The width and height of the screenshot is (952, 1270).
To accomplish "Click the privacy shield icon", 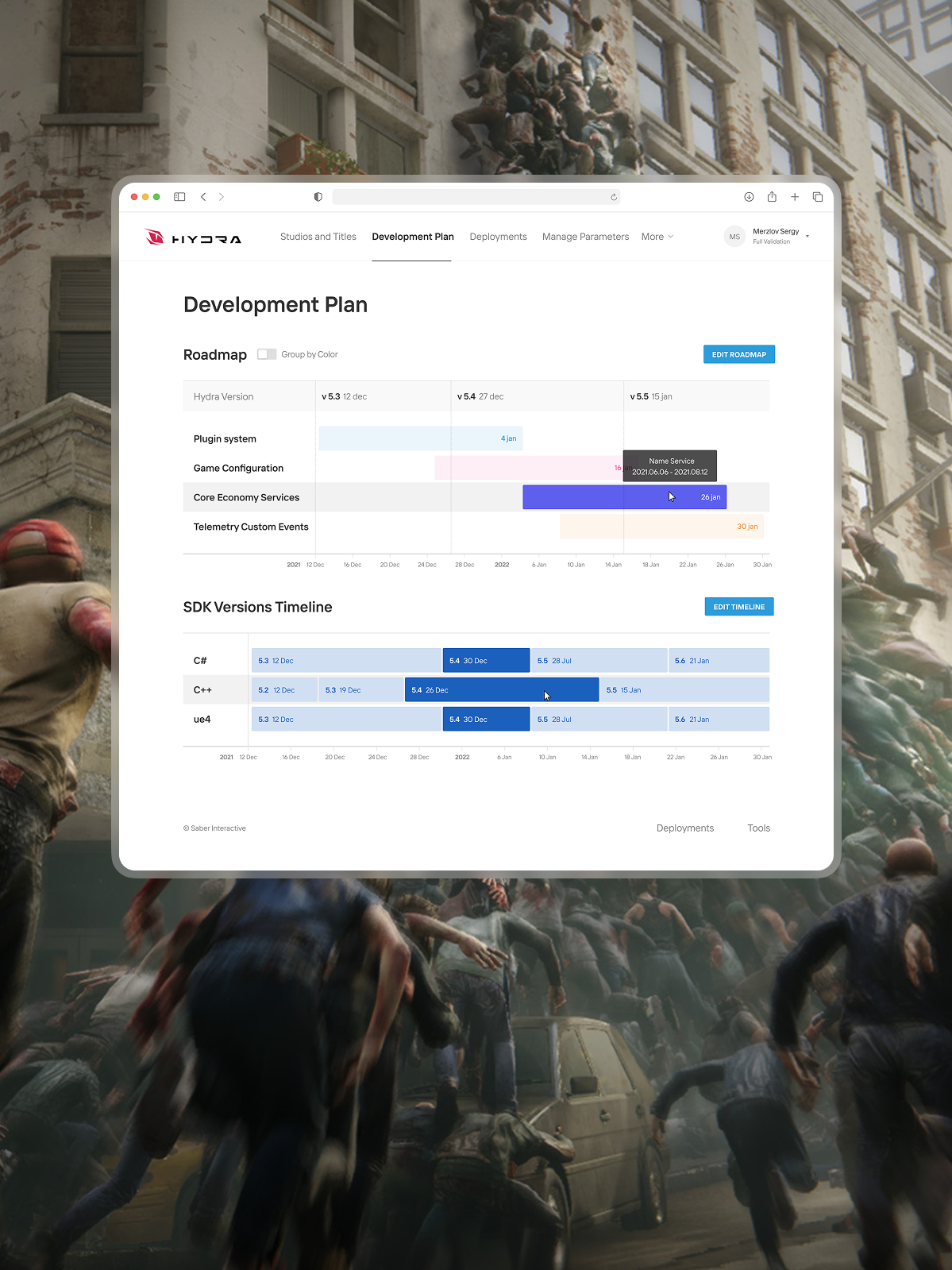I will (318, 197).
